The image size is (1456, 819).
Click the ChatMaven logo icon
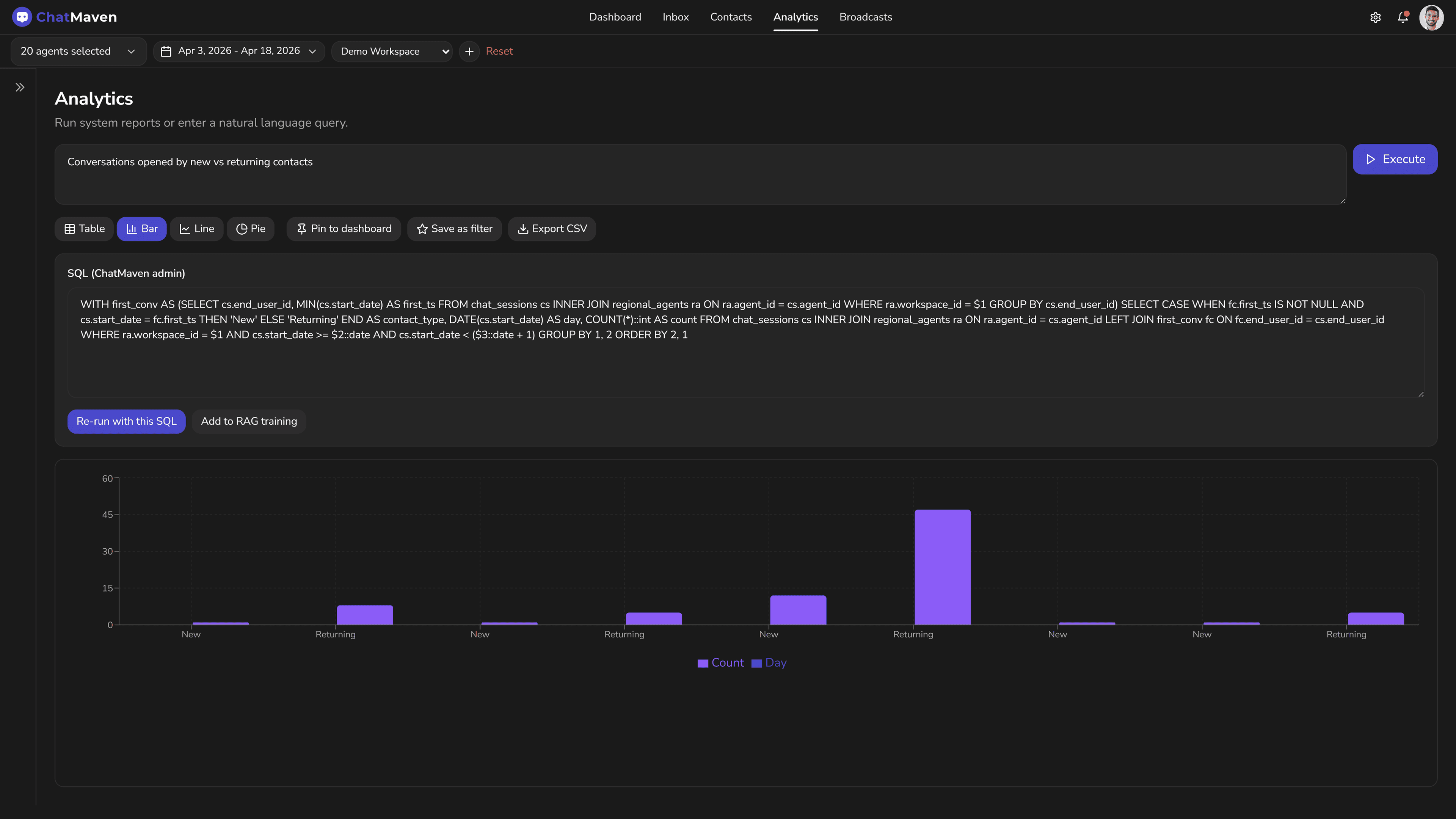22,17
